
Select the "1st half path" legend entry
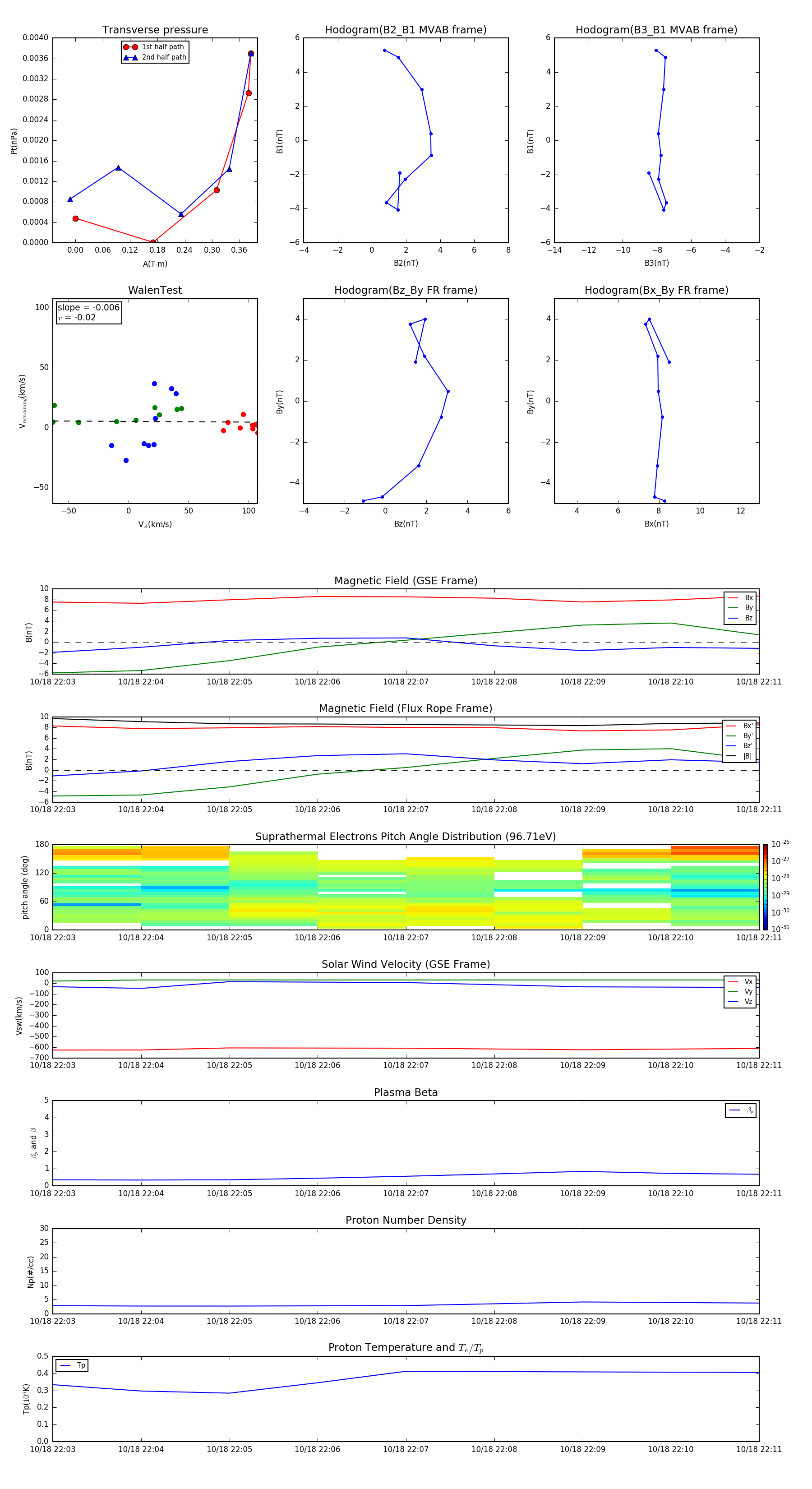[154, 47]
